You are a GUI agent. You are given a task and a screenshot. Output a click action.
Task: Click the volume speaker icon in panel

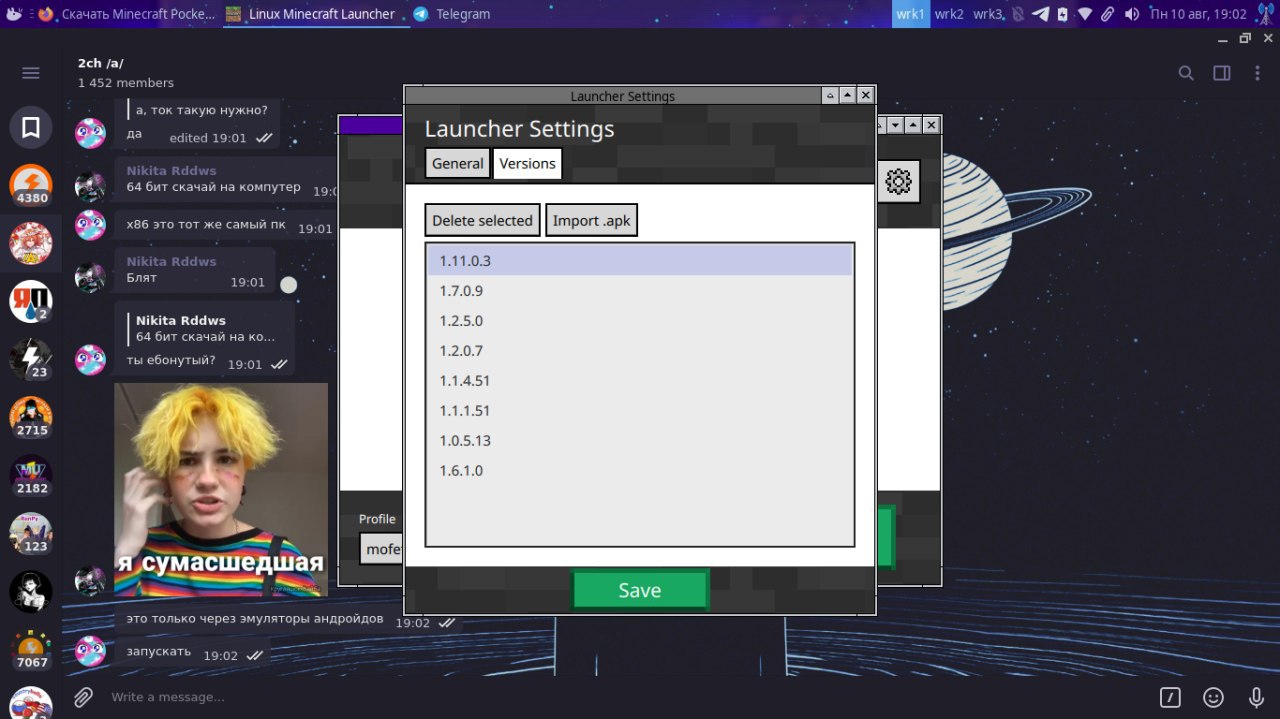pyautogui.click(x=1131, y=14)
